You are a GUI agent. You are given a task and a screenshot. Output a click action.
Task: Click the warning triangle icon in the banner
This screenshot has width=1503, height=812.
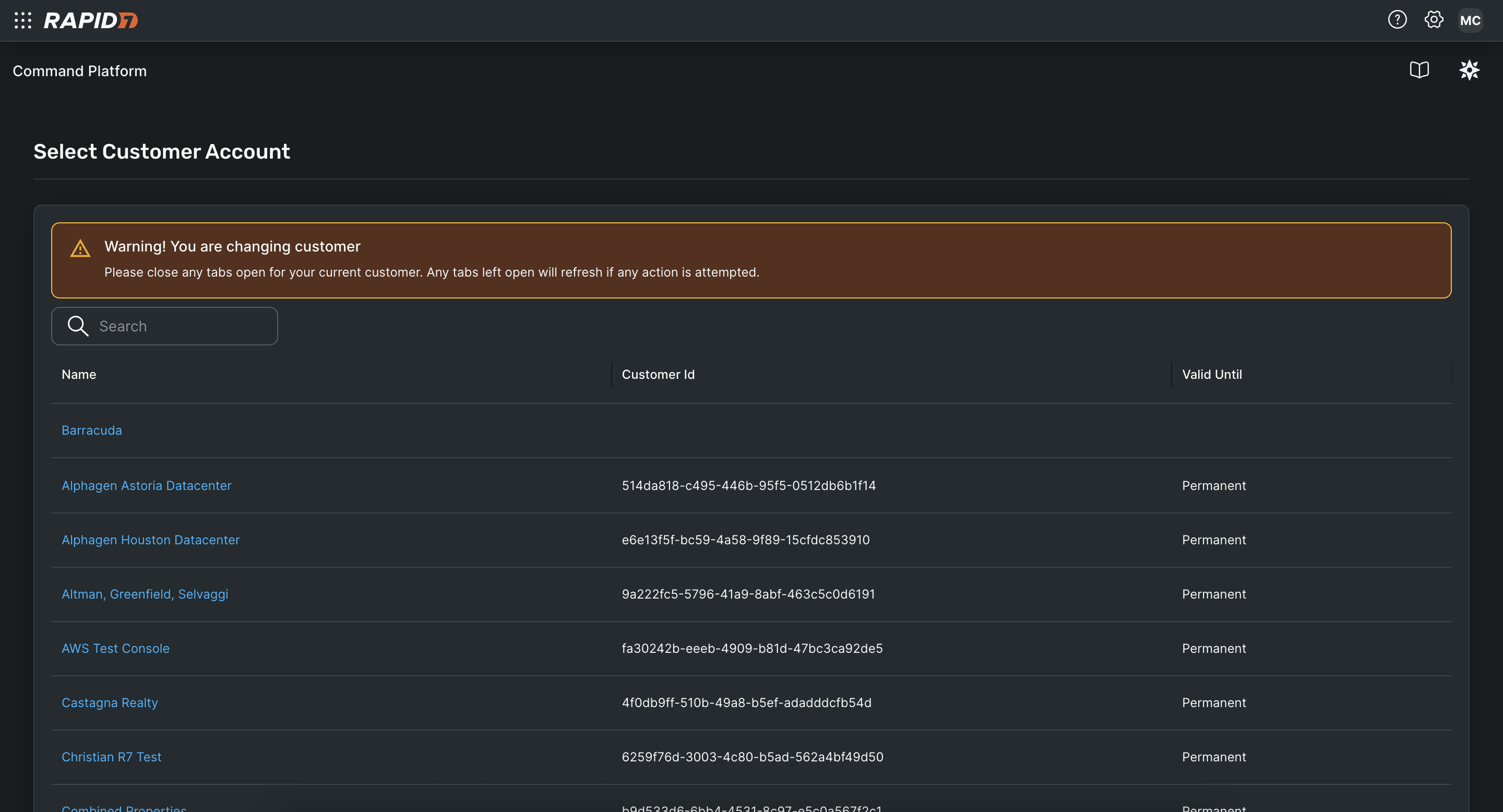pos(80,247)
